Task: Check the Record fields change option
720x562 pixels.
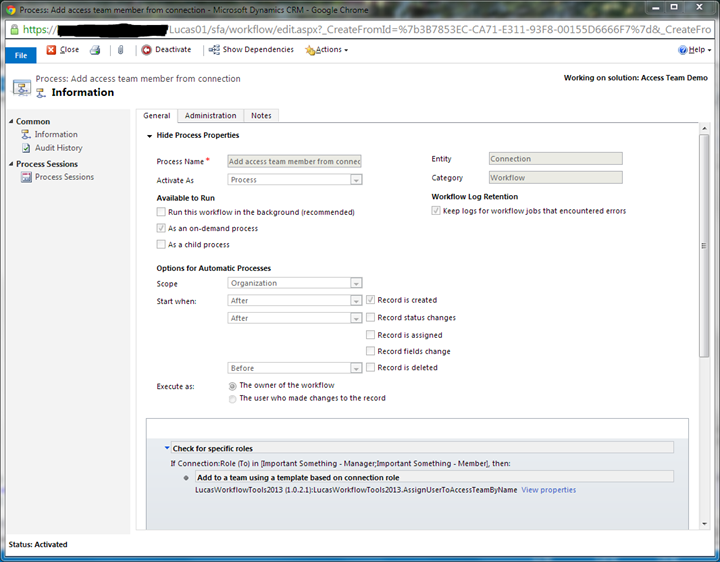Action: click(371, 351)
